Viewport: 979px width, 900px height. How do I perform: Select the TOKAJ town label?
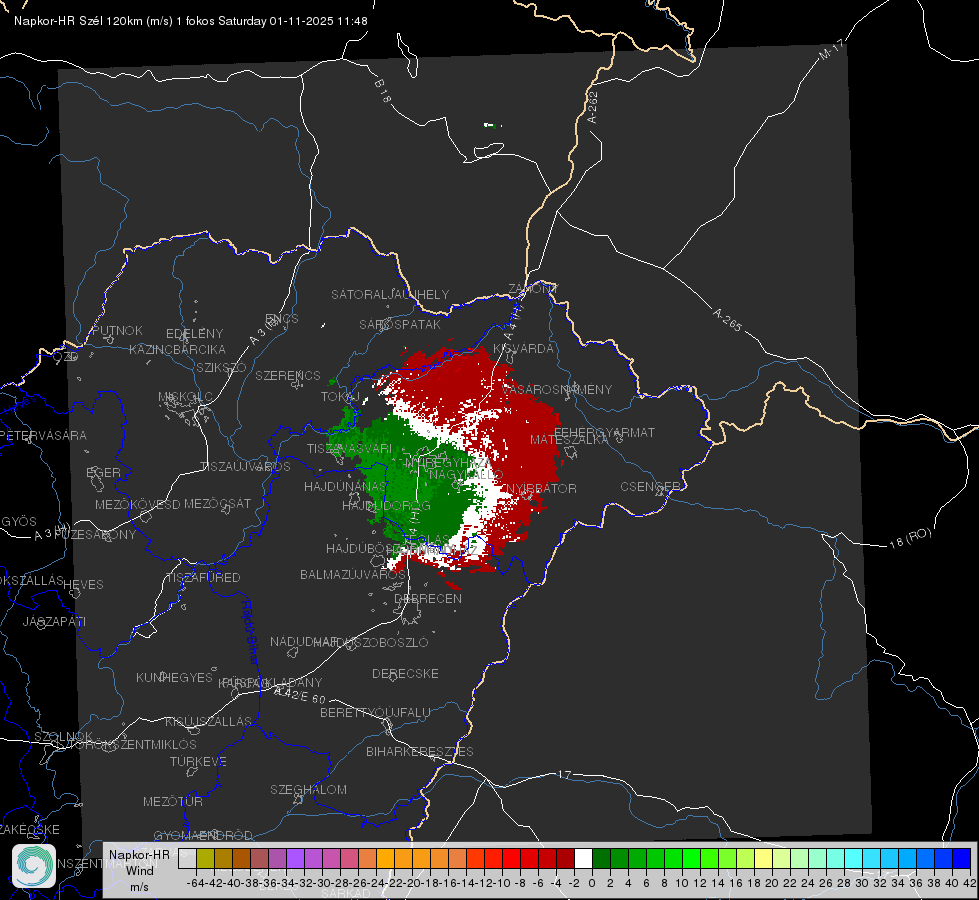[340, 397]
